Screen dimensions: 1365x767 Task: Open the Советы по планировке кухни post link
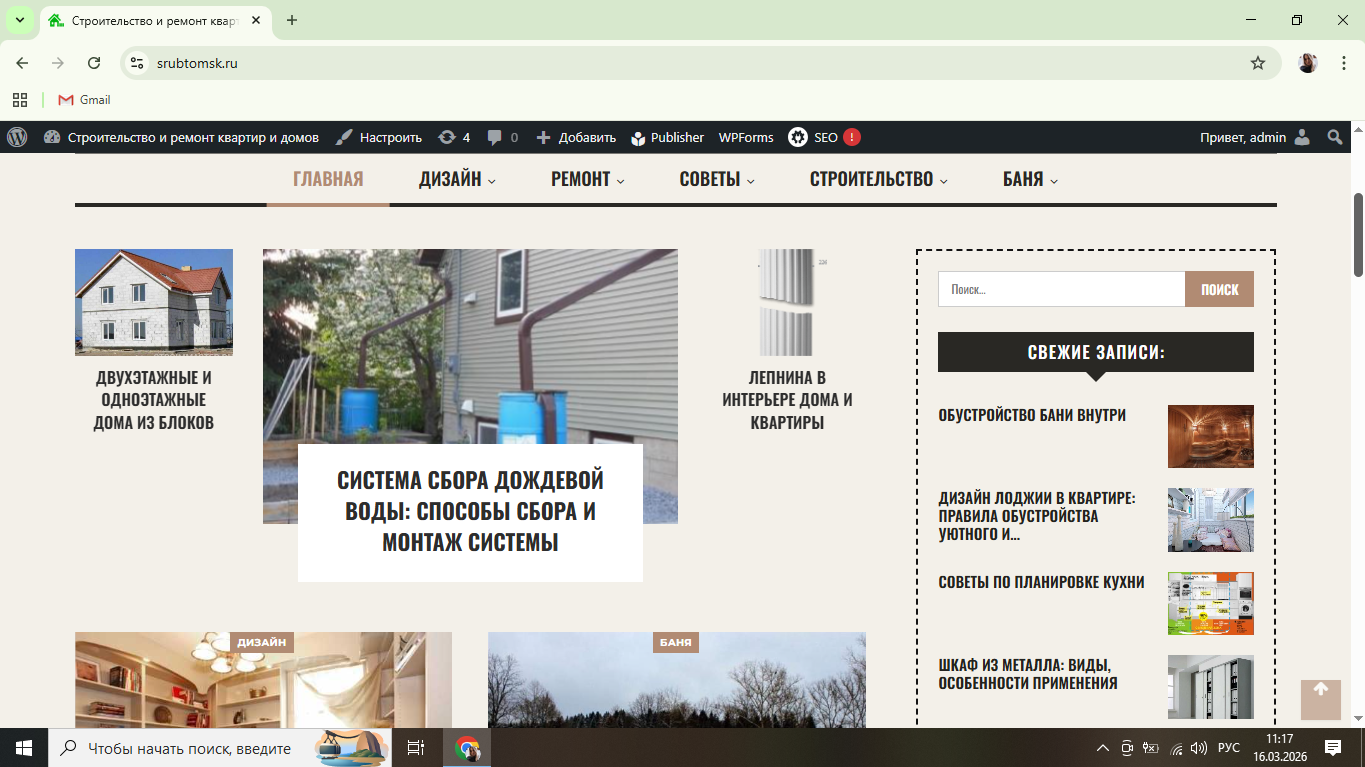(x=1041, y=582)
